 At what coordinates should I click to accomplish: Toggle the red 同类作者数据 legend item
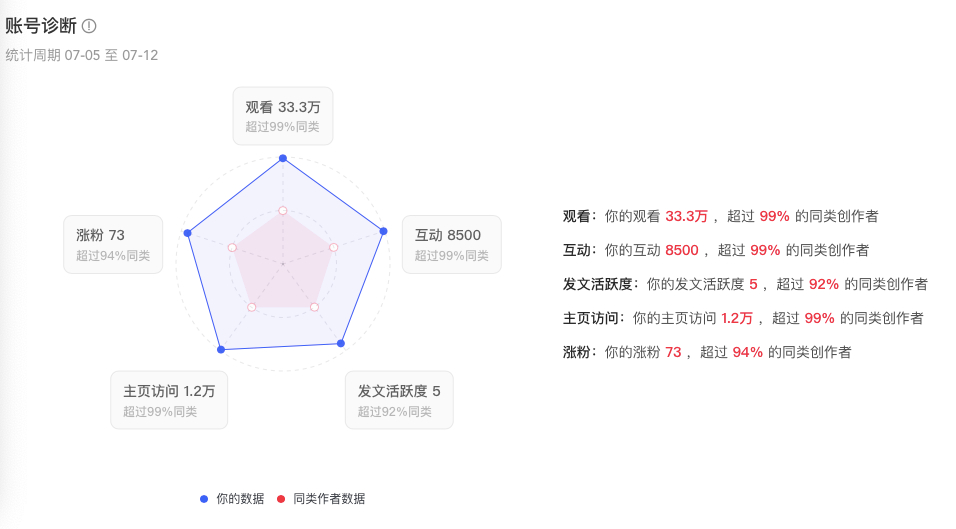321,499
